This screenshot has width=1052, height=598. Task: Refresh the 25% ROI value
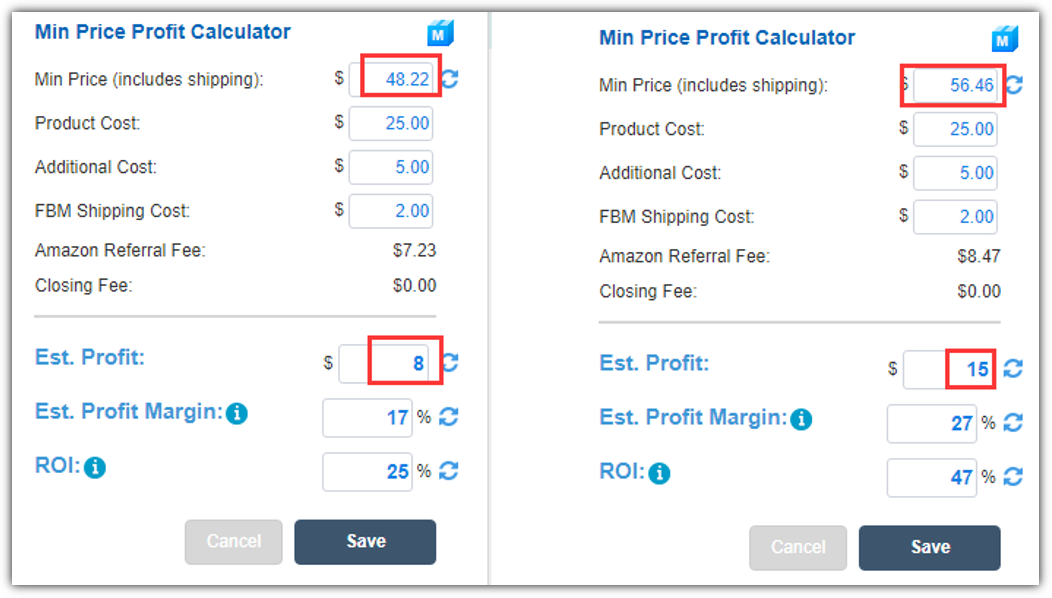[x=449, y=471]
